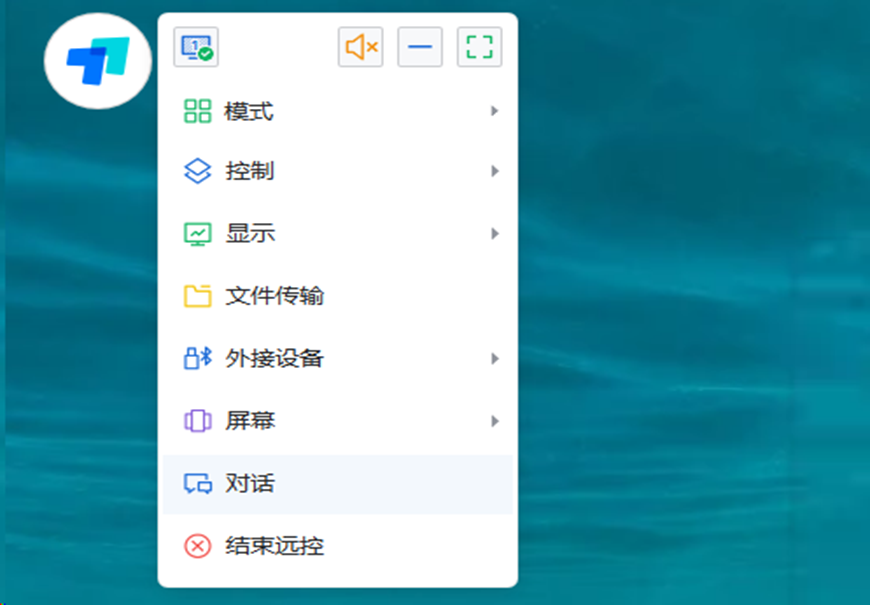Toggle the muted speaker button
Image resolution: width=870 pixels, height=605 pixels.
coord(361,47)
